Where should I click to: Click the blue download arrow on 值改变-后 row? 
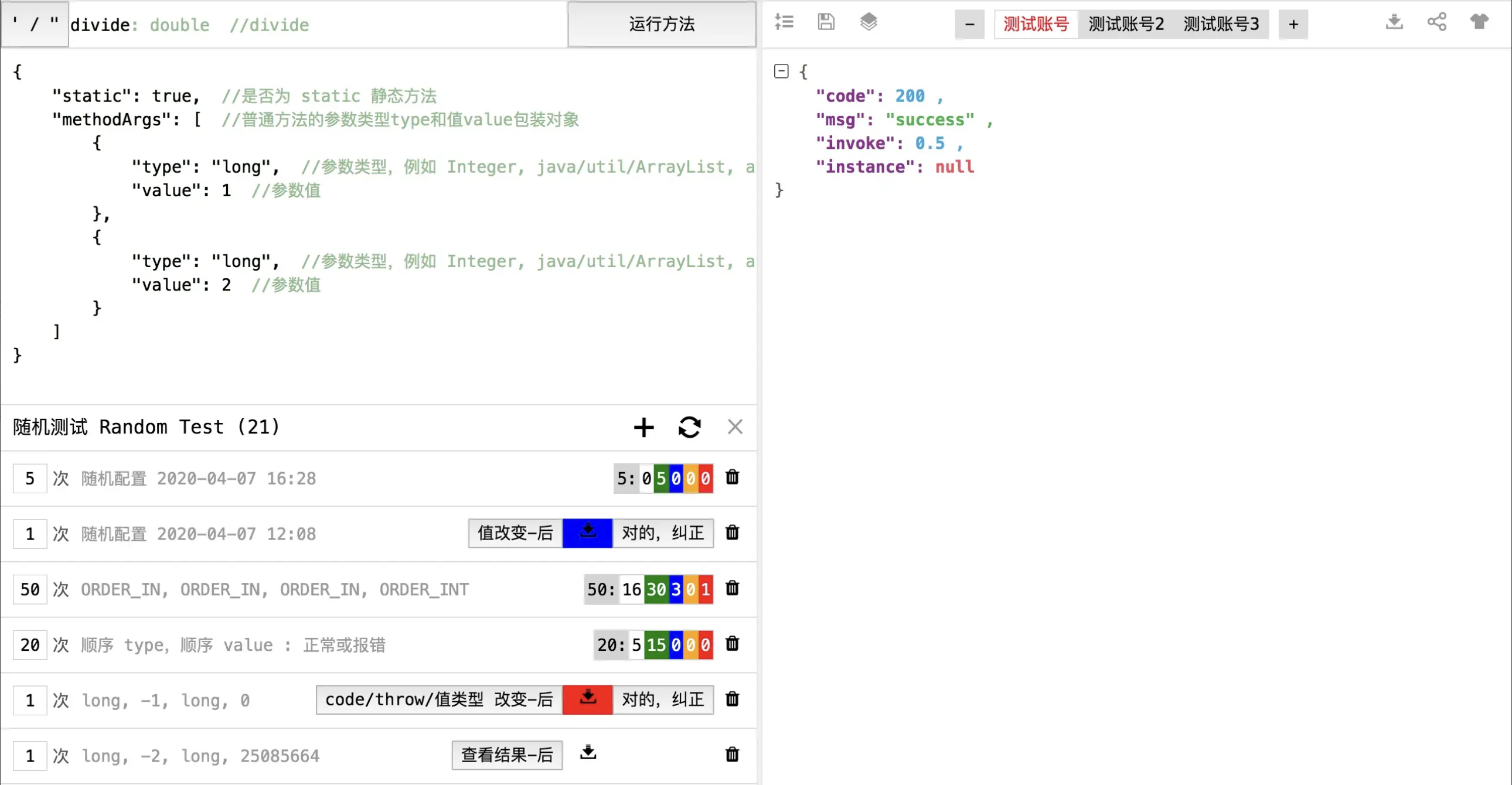(587, 533)
